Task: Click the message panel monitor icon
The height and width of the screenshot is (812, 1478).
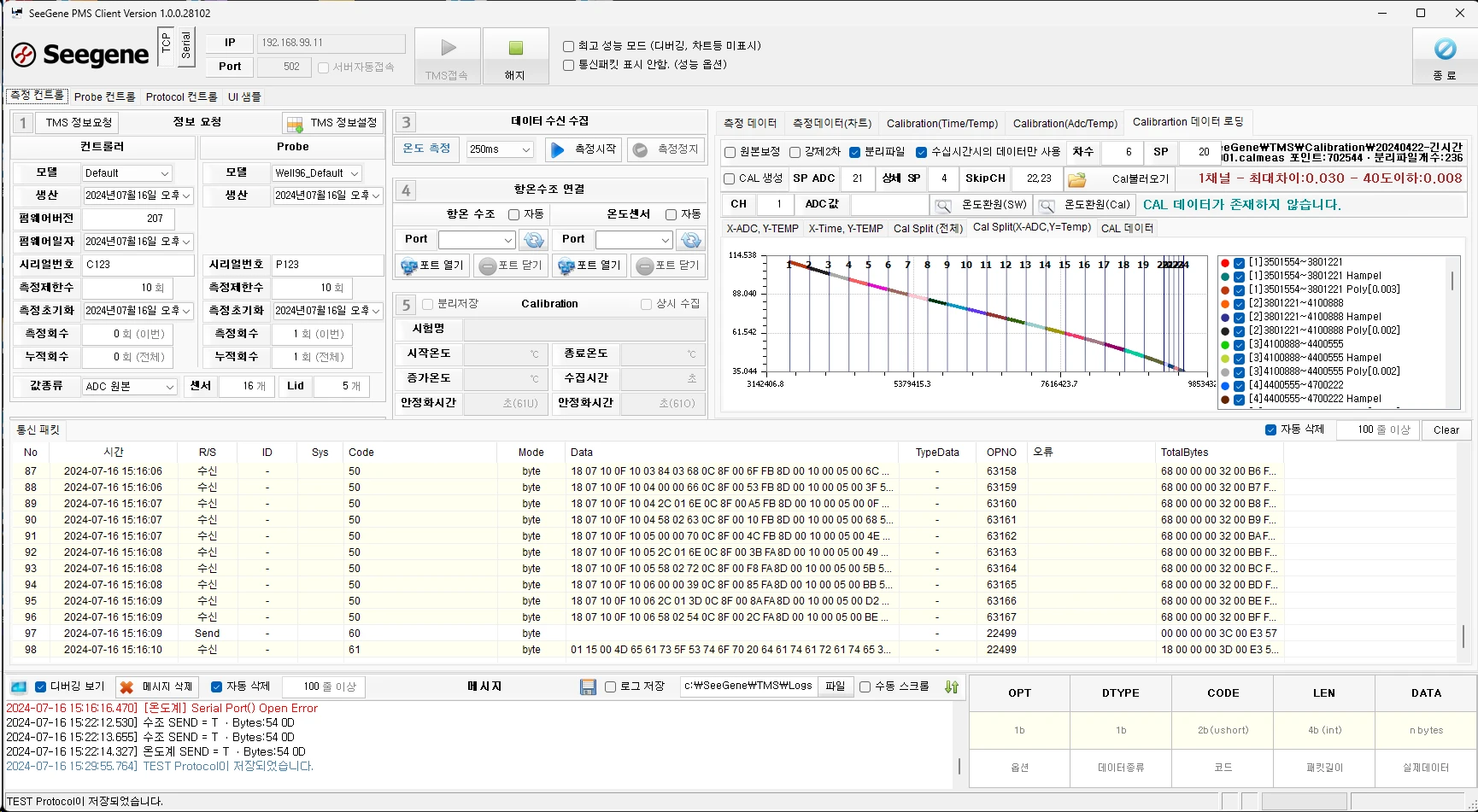Action: (x=18, y=686)
